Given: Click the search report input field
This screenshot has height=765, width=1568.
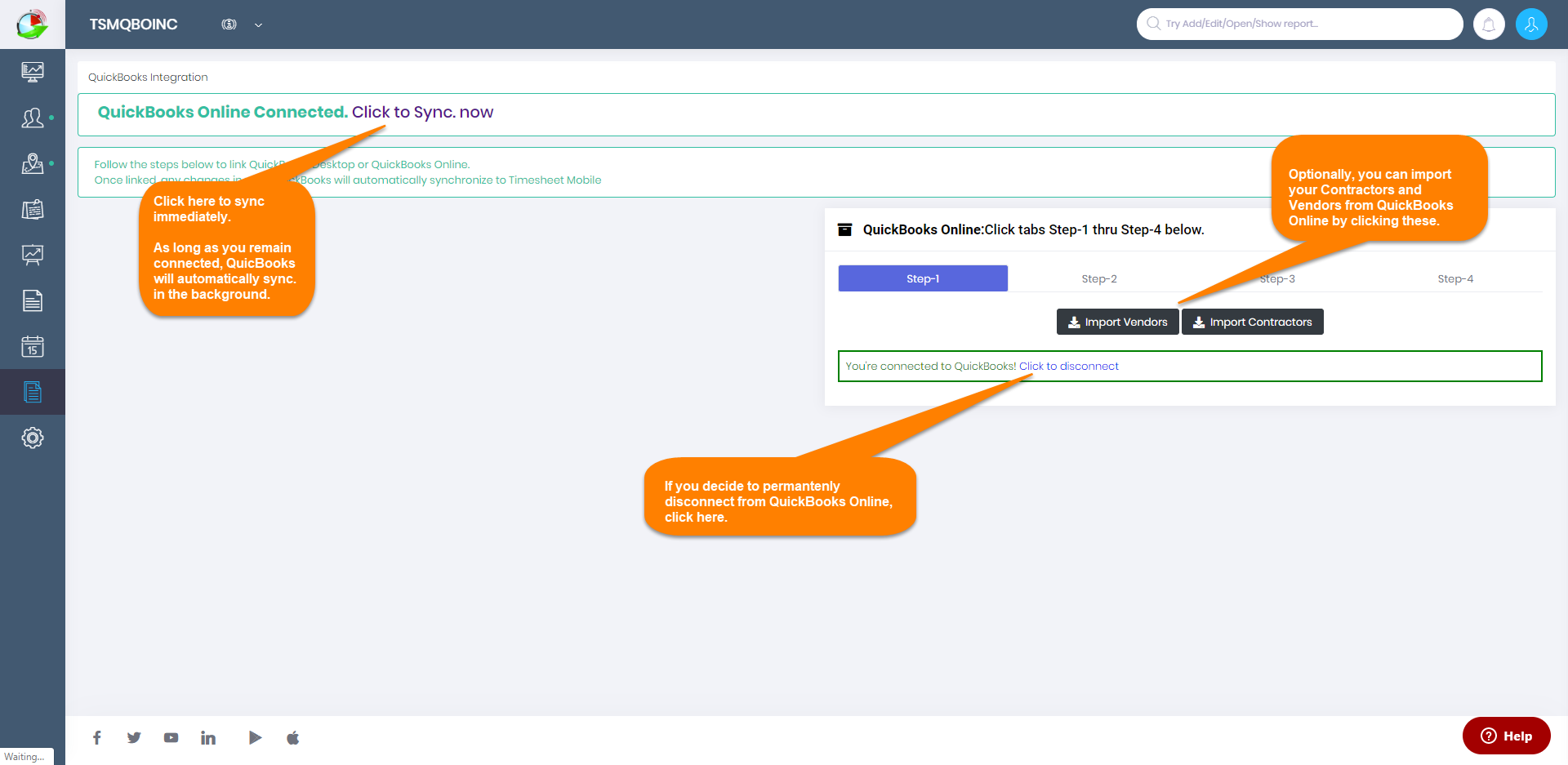Looking at the screenshot, I should 1299,24.
